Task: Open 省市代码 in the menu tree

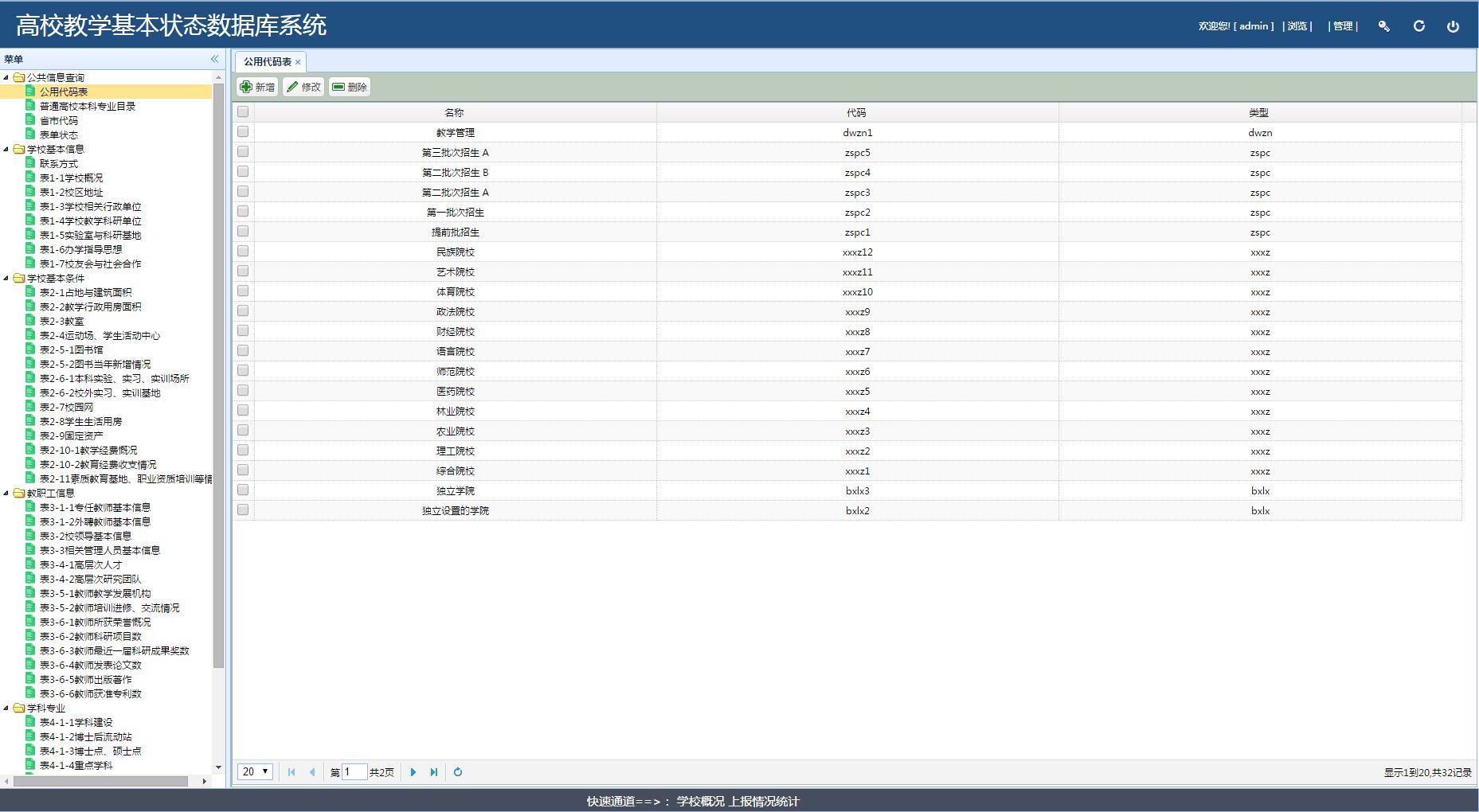Action: tap(58, 120)
